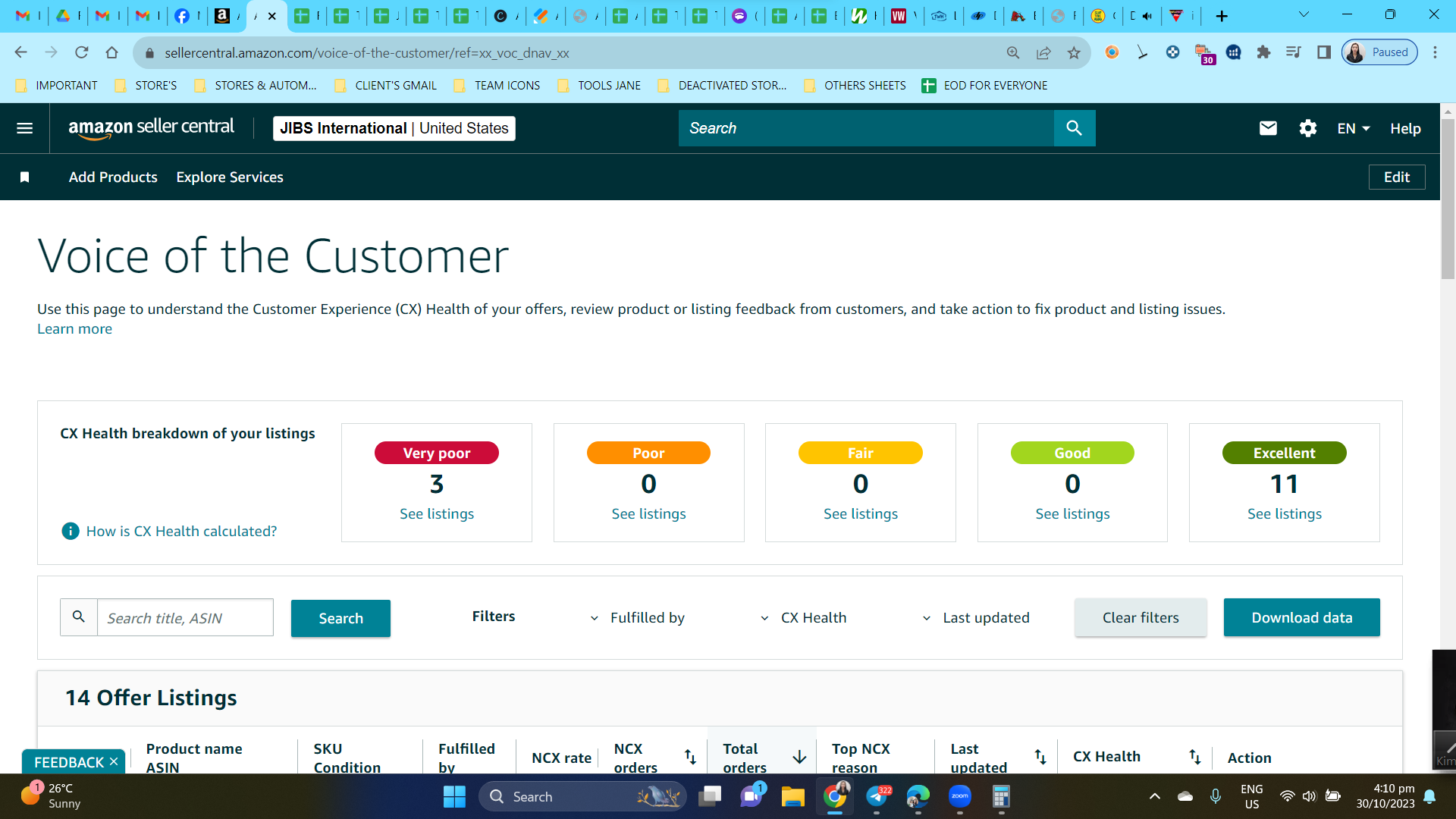The image size is (1456, 819).
Task: Sort by NCX orders arrows
Action: [x=690, y=757]
